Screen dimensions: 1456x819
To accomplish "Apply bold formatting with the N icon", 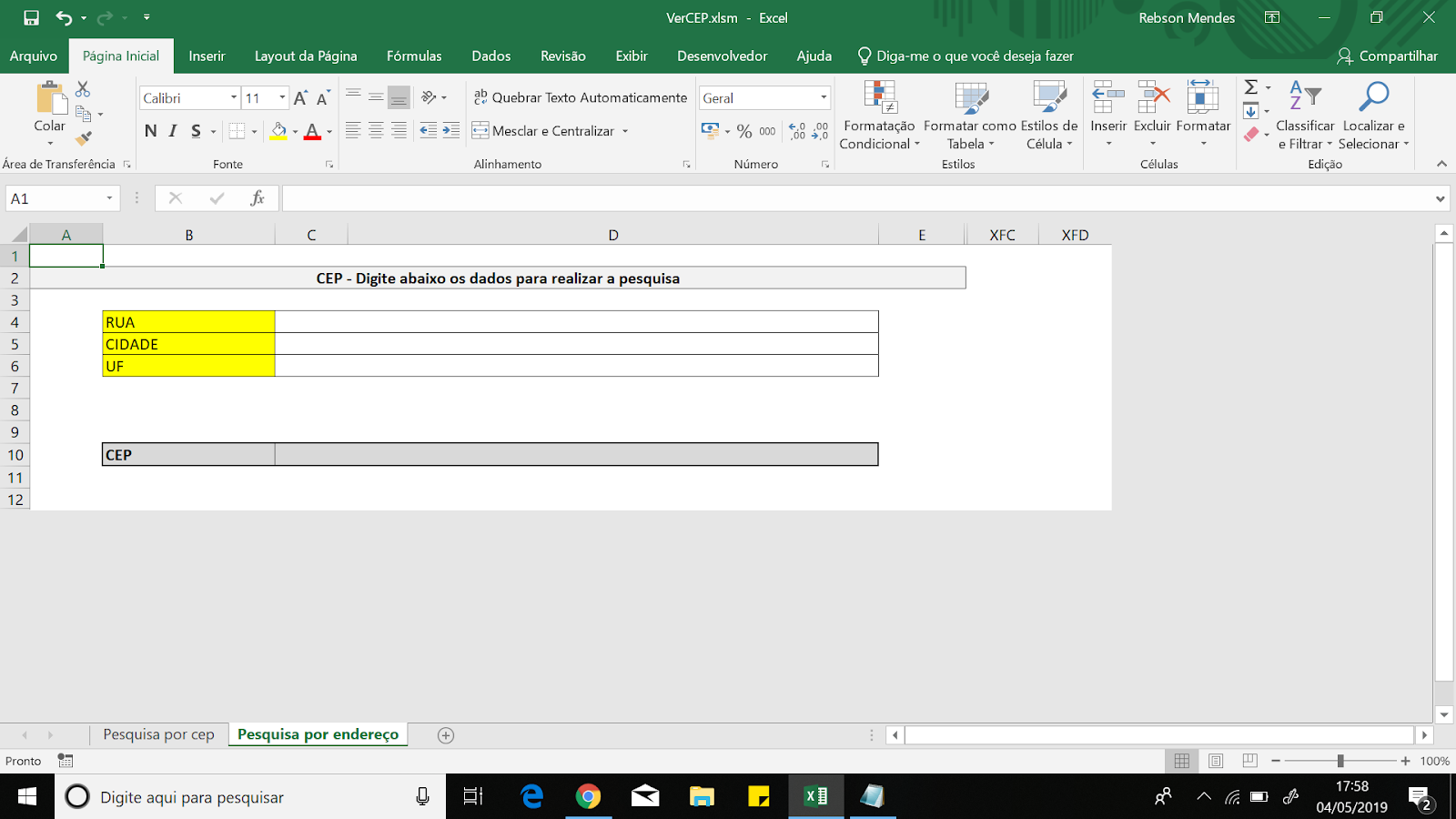I will (x=151, y=131).
